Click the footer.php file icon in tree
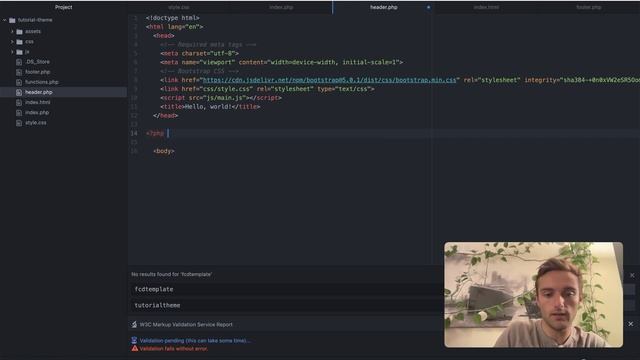 [19, 72]
